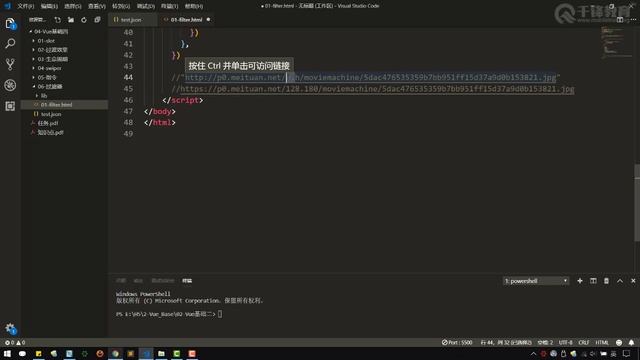The image size is (640, 360).
Task: Change the indentation spaces 2 setting
Action: click(545, 342)
